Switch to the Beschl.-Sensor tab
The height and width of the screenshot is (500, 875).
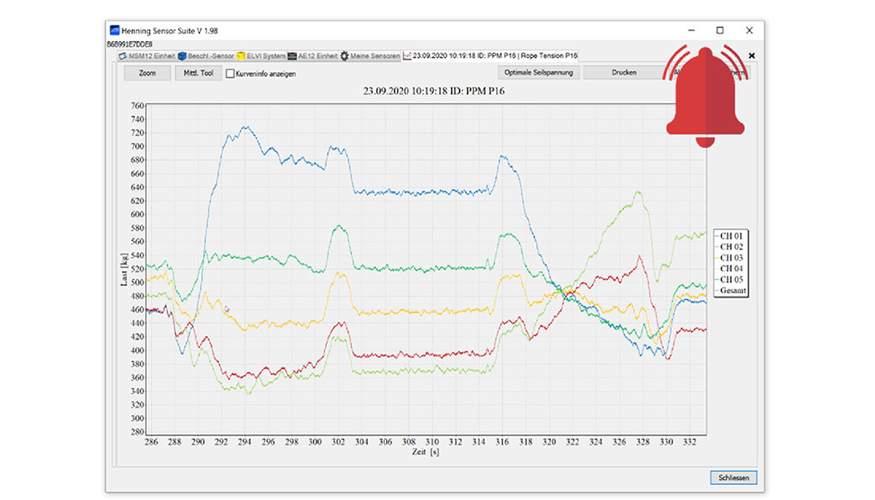tap(211, 56)
